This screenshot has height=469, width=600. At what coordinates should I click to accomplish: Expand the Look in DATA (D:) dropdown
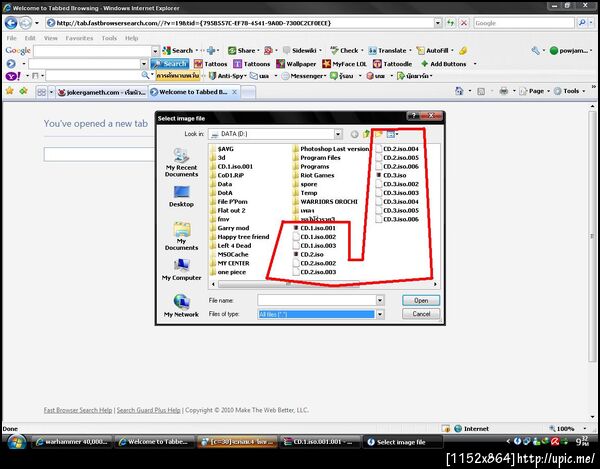click(x=338, y=134)
